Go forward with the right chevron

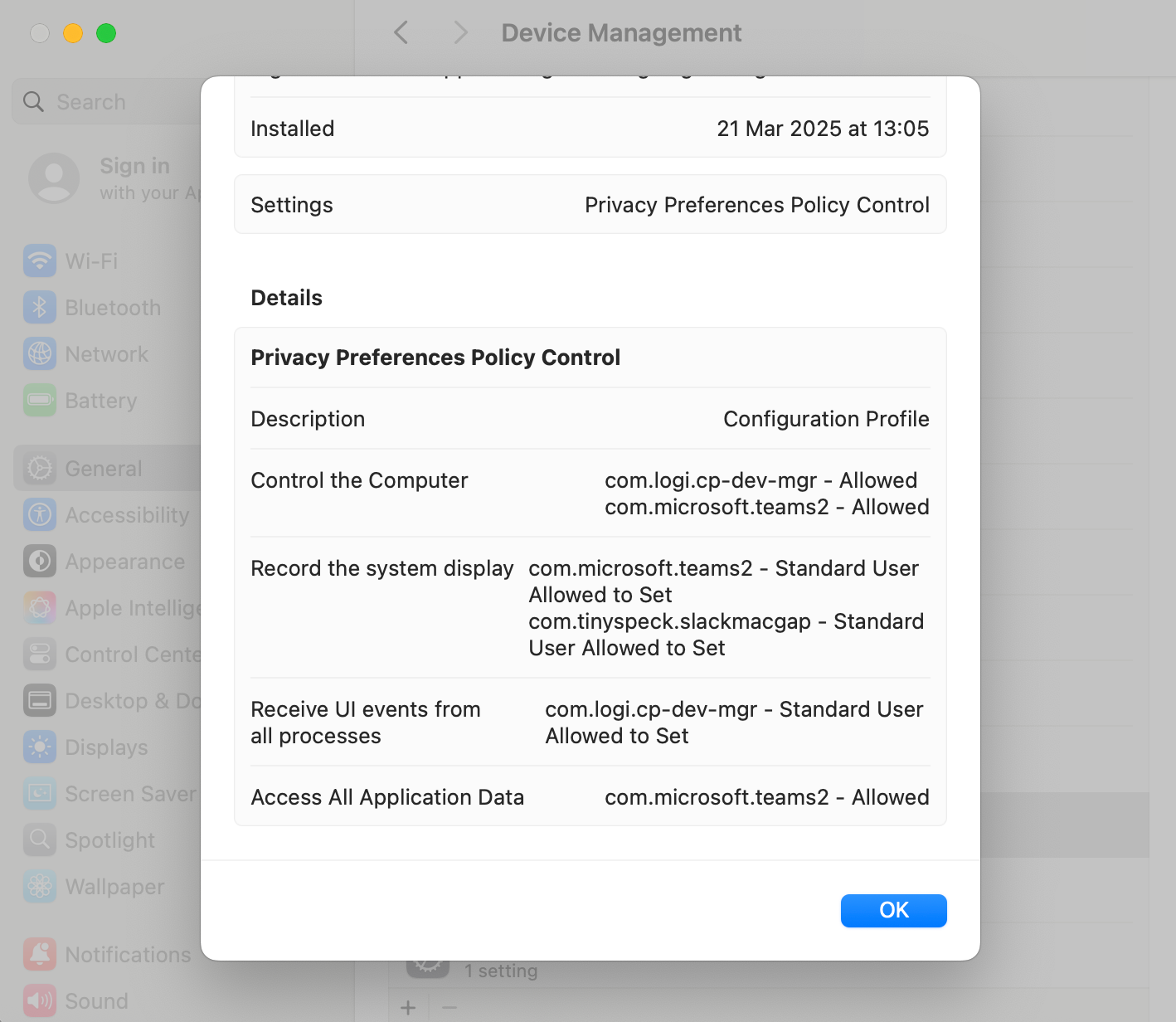[x=461, y=32]
